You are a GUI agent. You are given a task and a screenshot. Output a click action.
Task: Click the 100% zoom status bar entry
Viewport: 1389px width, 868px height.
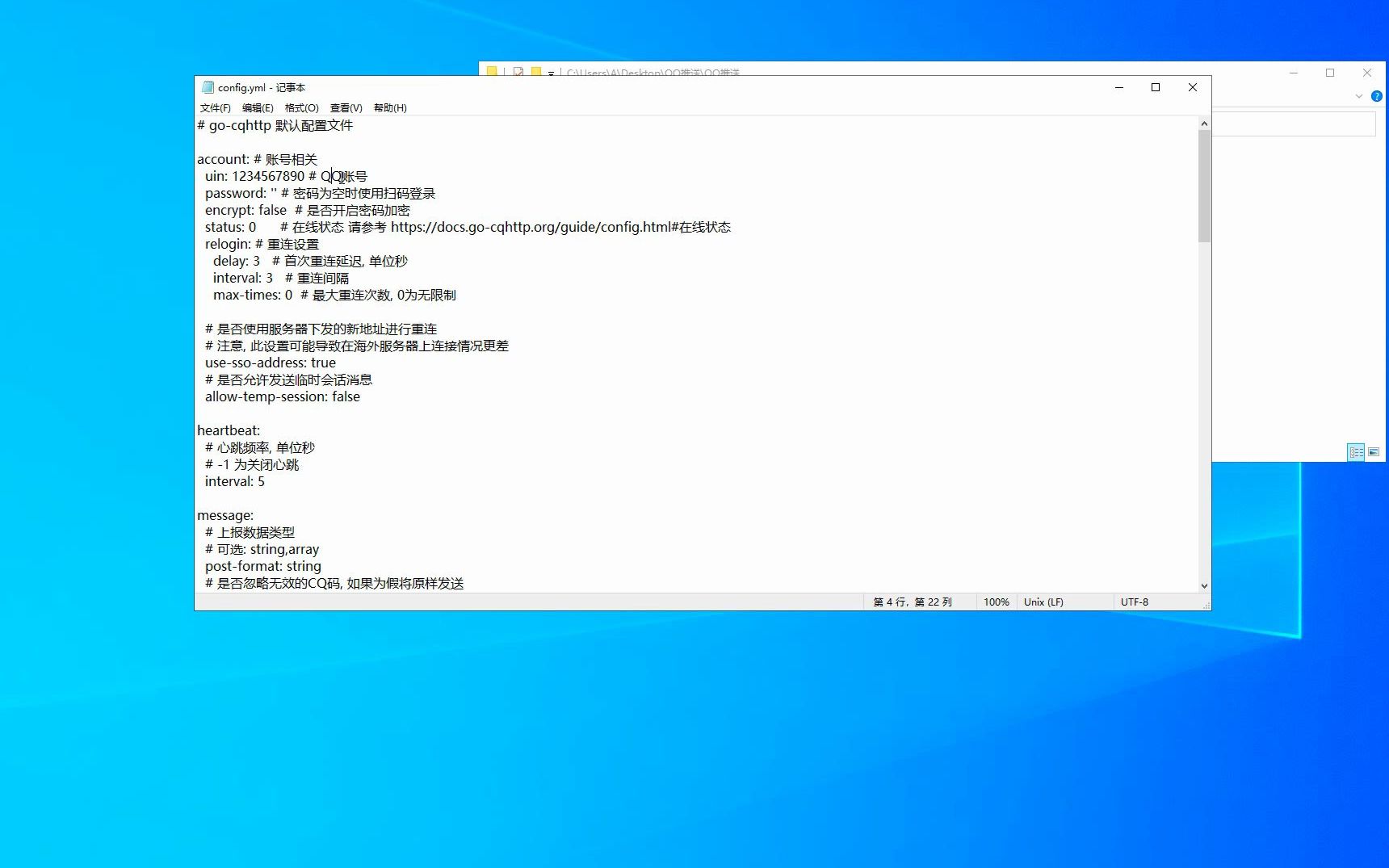pos(997,602)
